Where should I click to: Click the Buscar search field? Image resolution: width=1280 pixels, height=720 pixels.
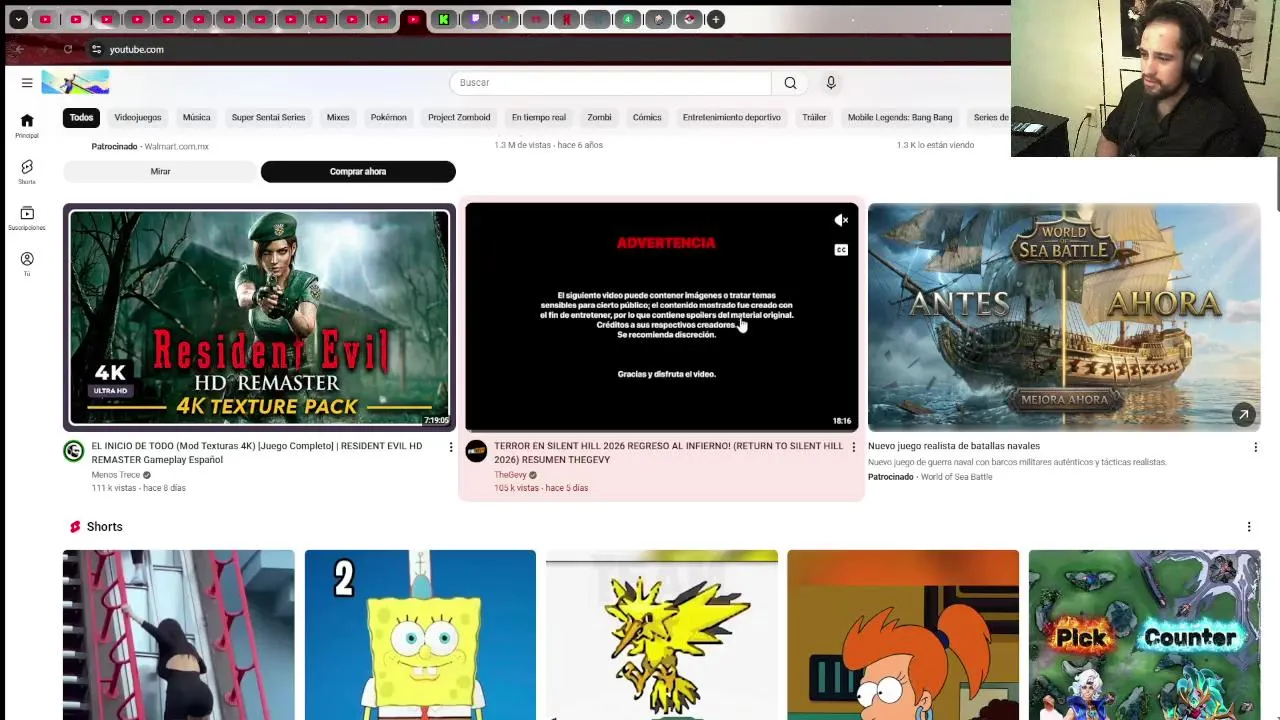pos(611,83)
